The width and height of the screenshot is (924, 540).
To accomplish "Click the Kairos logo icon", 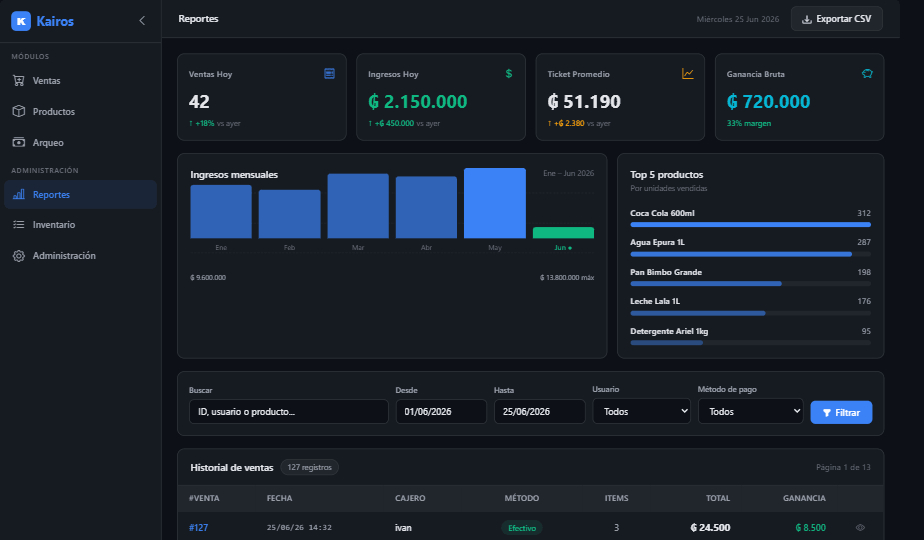I will click(21, 21).
